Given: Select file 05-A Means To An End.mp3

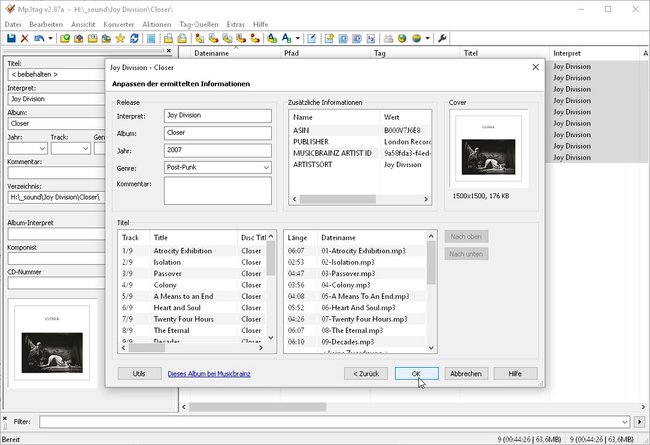Looking at the screenshot, I should pyautogui.click(x=356, y=297).
